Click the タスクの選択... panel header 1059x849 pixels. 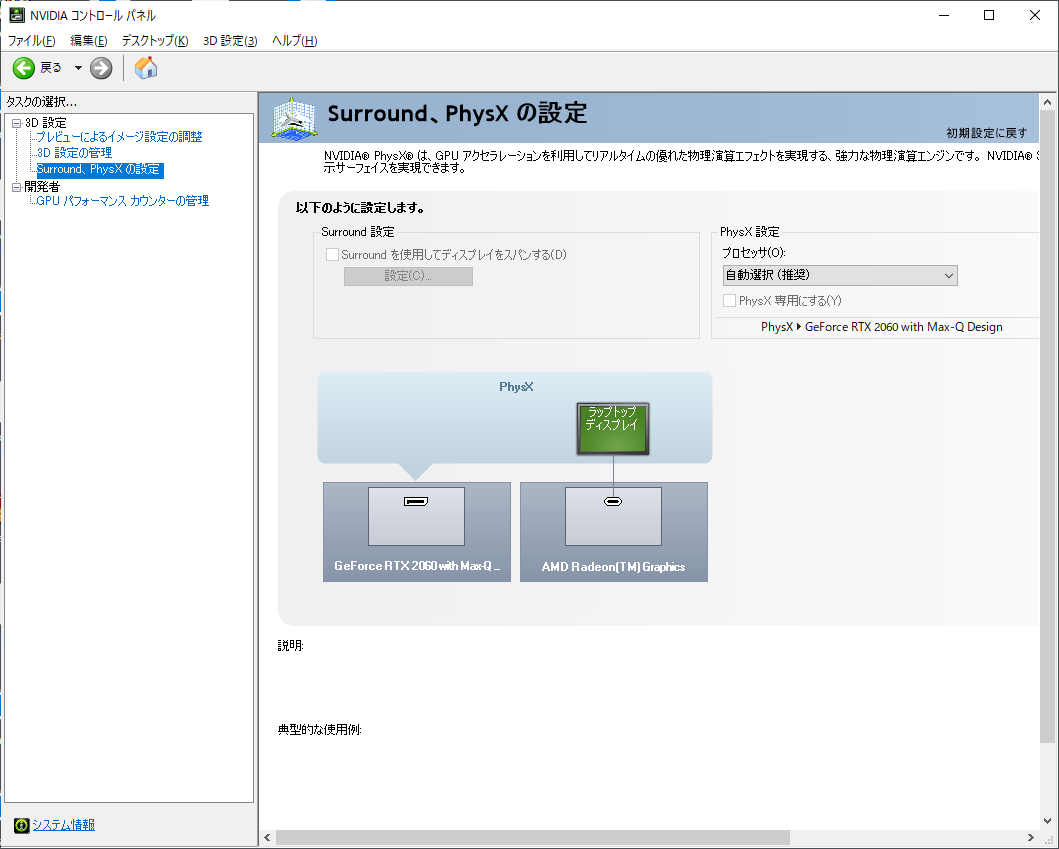(x=42, y=102)
